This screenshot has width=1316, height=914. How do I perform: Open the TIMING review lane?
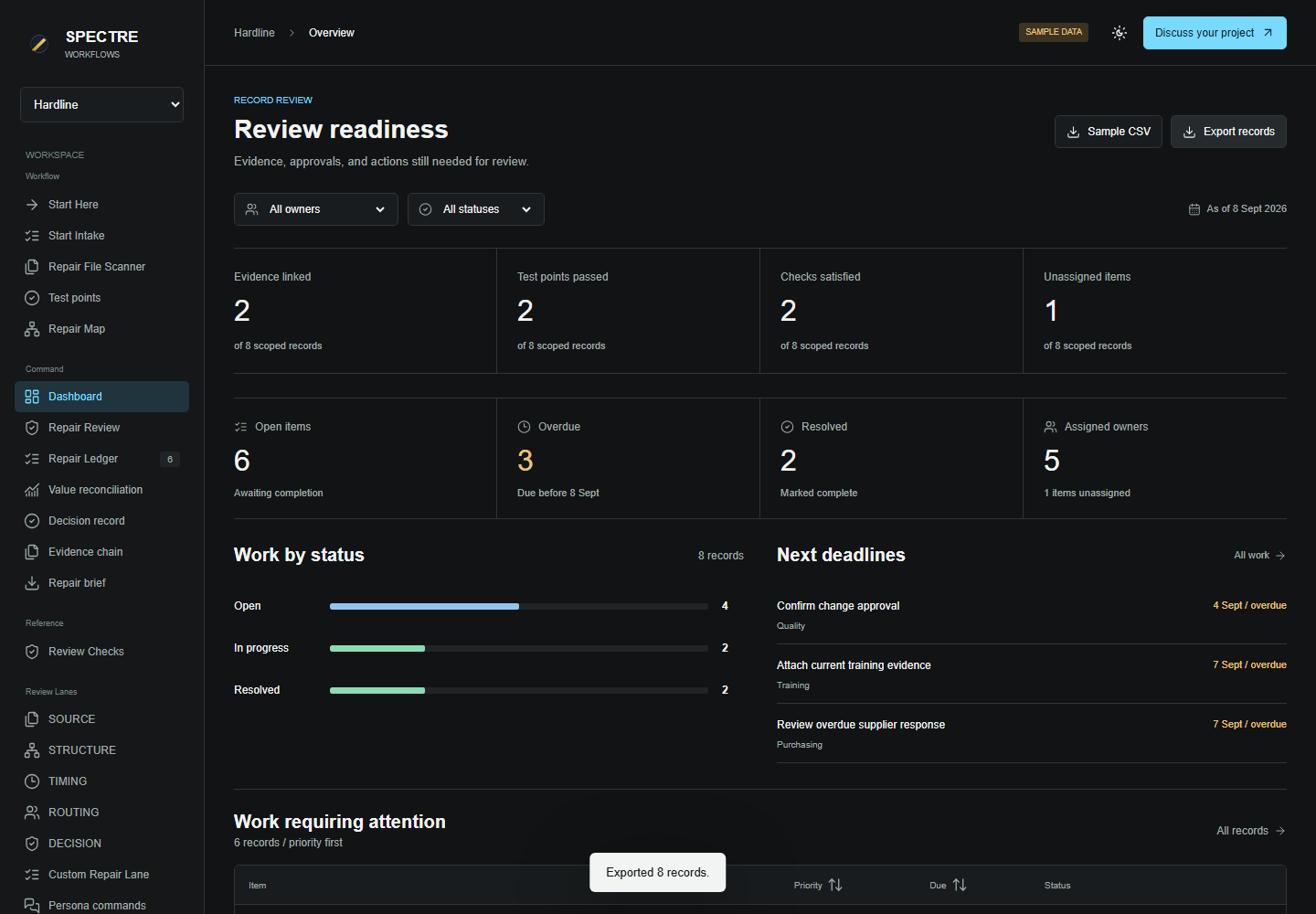[x=101, y=781]
